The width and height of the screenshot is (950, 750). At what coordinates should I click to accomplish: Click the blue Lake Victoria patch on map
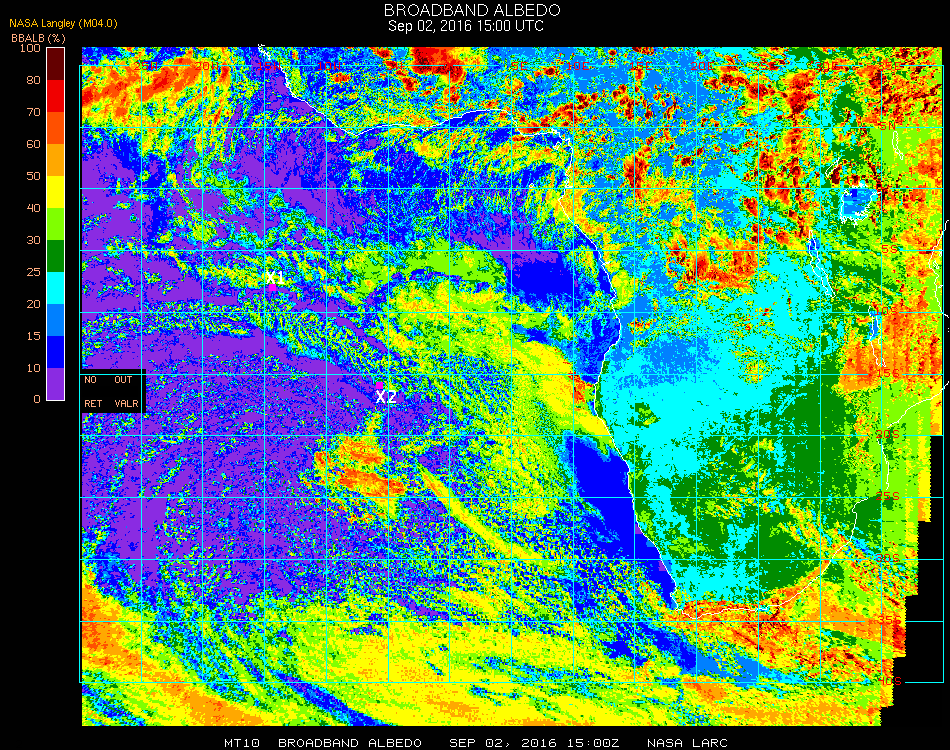point(855,205)
